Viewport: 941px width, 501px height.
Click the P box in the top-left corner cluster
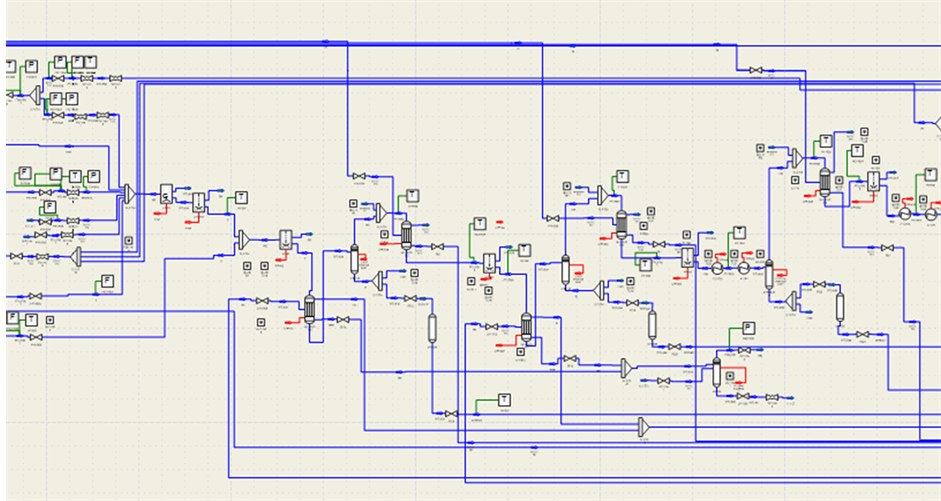31,66
